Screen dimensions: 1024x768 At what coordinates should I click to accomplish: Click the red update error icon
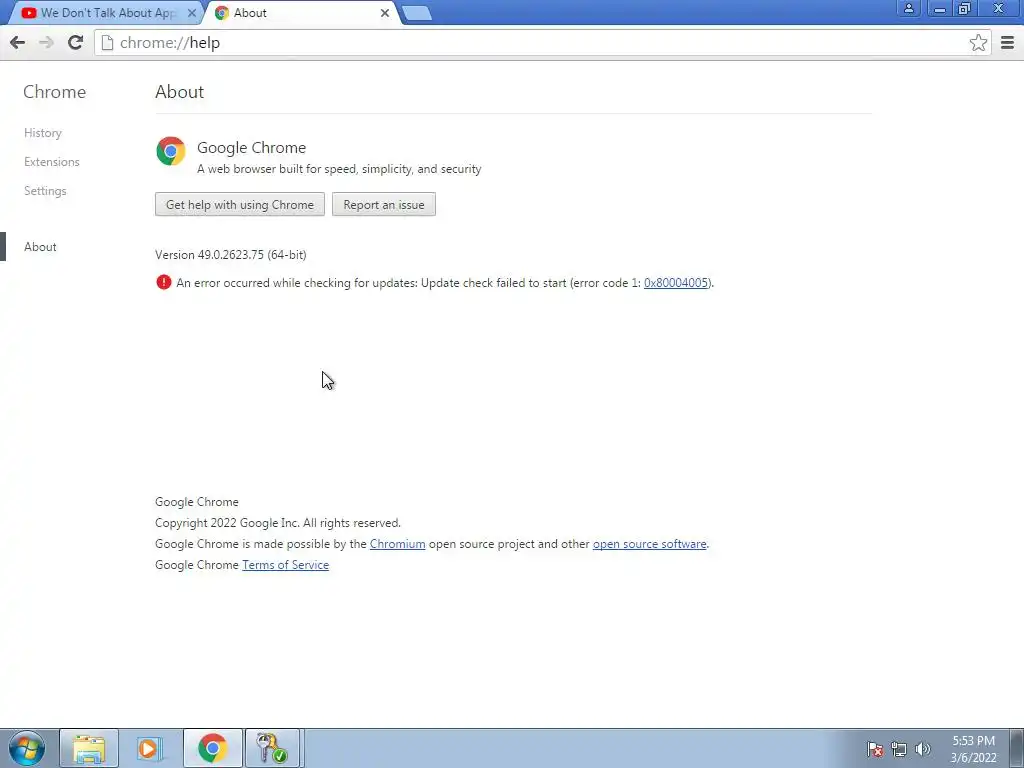point(163,282)
